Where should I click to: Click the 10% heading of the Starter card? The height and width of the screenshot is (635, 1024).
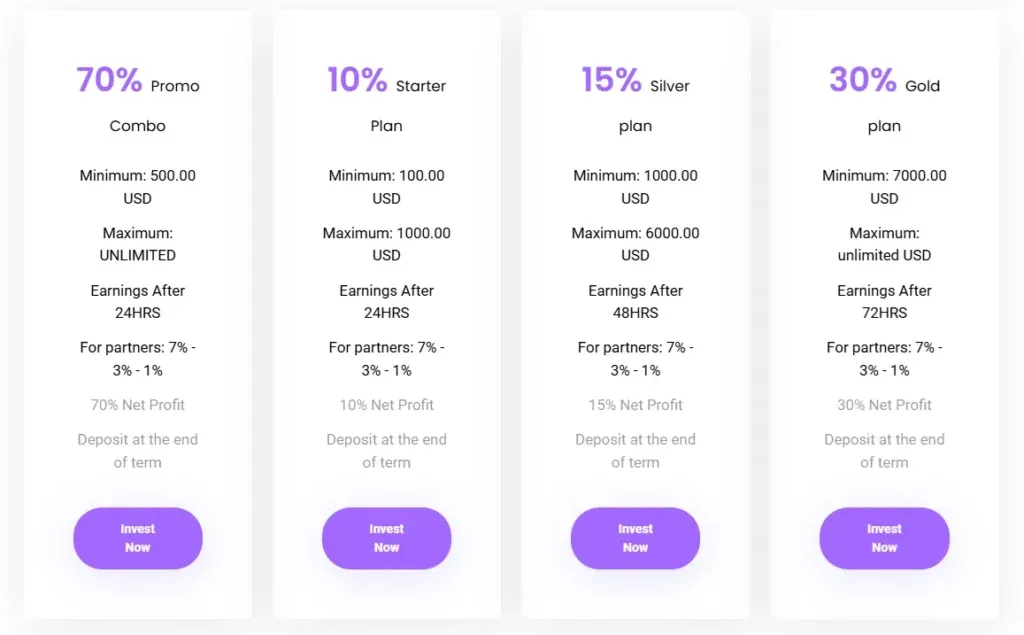point(357,80)
